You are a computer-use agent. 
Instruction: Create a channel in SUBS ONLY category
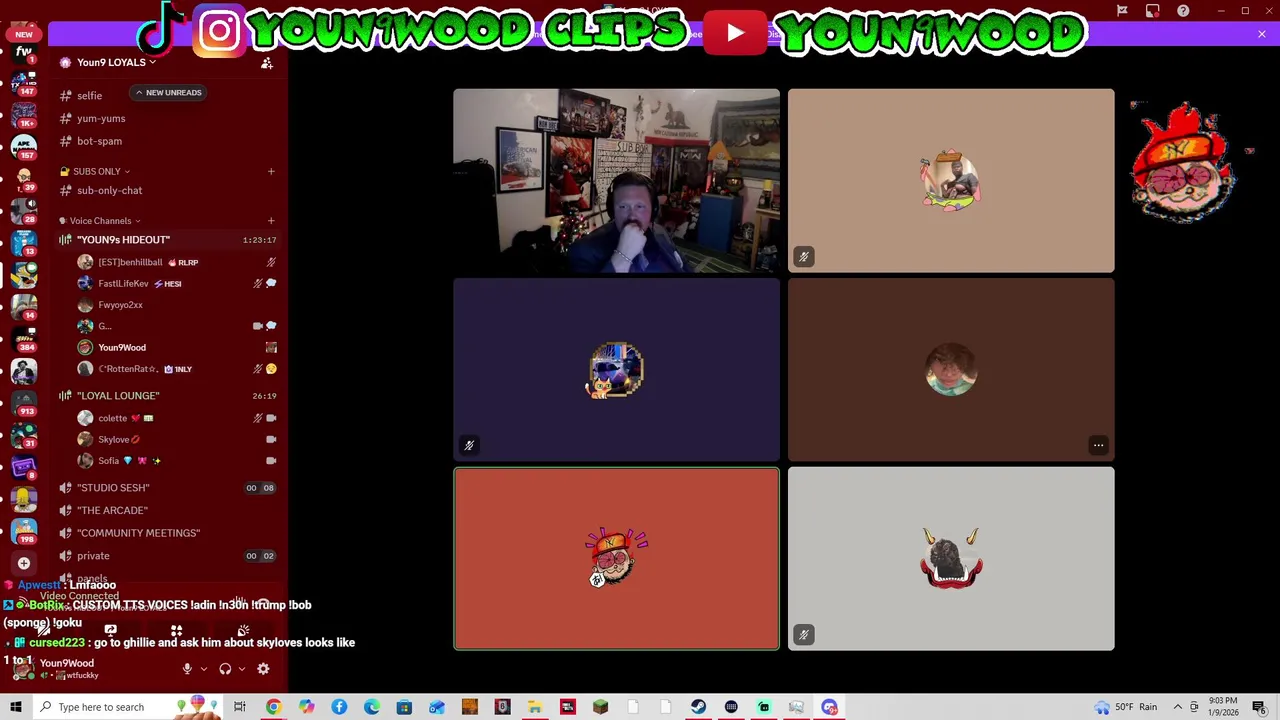point(271,171)
